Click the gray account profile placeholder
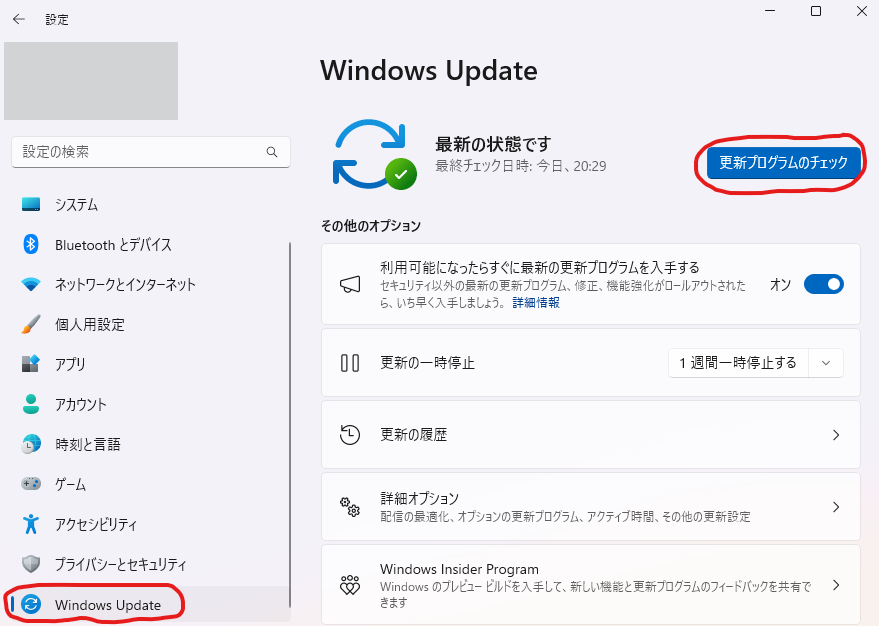 91,81
